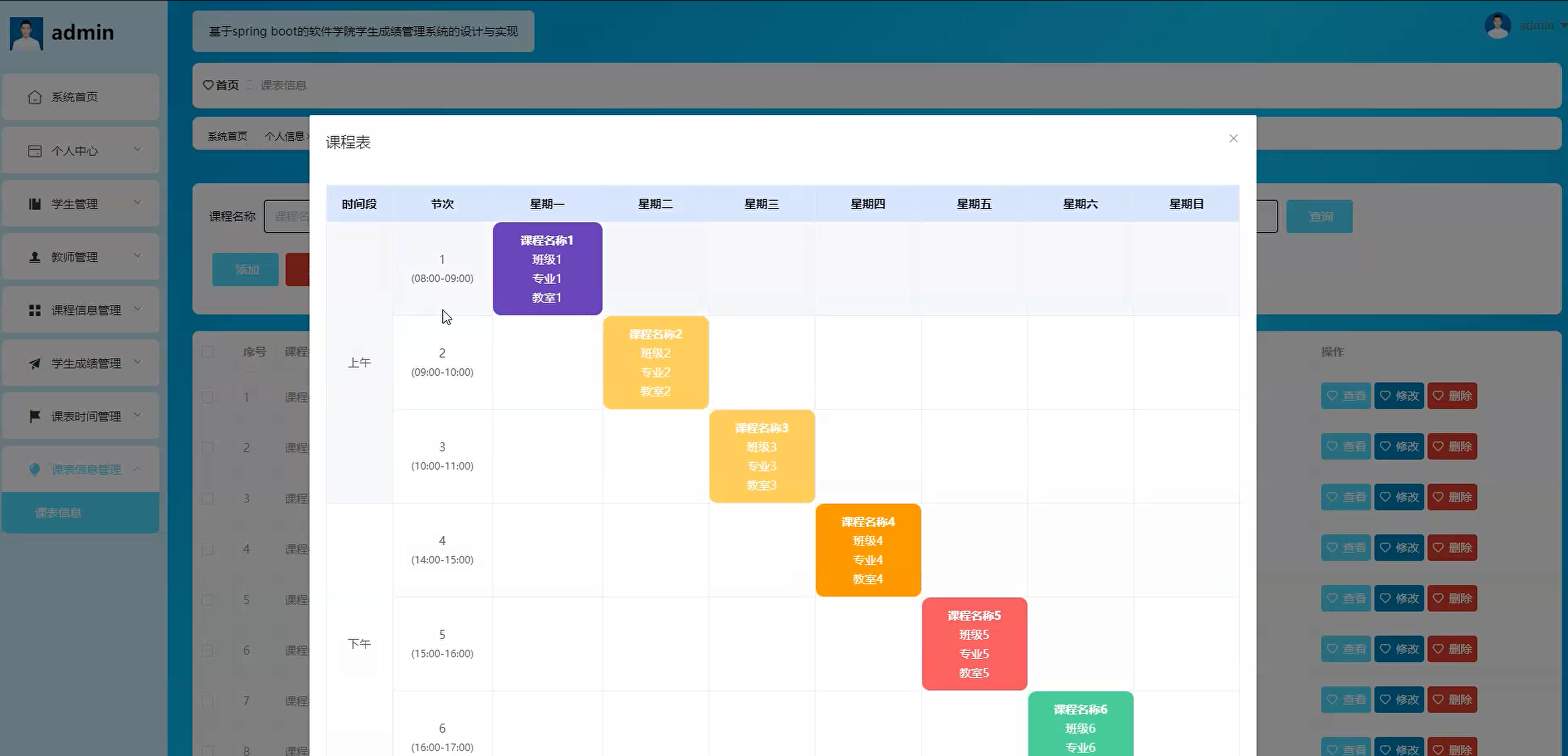Screen dimensions: 1568x756
Task: Click the shield icon beside 课表信息管理
Action: 34,469
